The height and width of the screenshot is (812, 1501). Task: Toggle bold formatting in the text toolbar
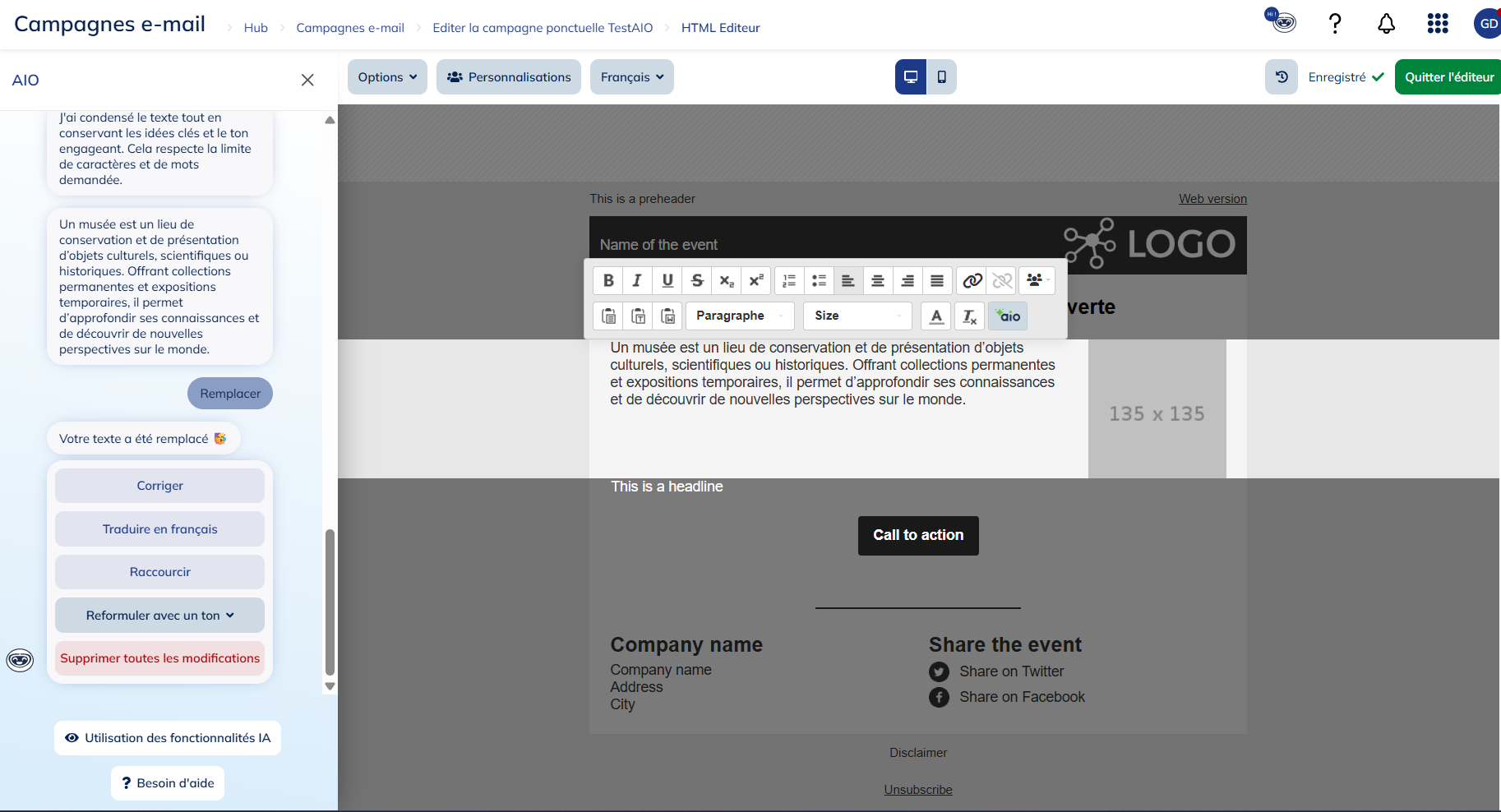click(608, 281)
